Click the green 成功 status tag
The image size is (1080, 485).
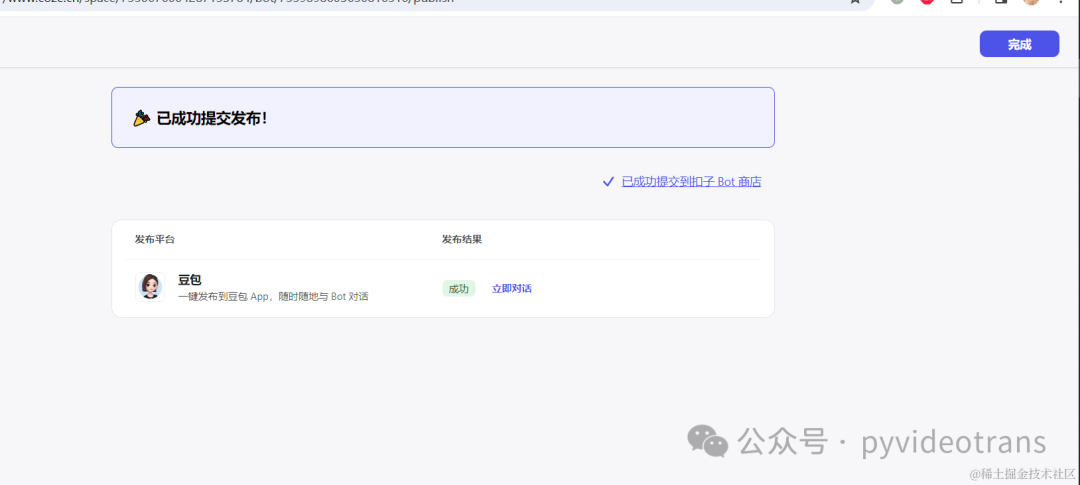pyautogui.click(x=458, y=289)
